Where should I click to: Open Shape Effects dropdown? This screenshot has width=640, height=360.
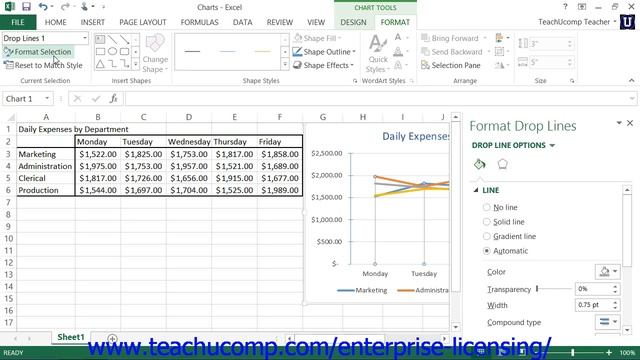[x=352, y=65]
